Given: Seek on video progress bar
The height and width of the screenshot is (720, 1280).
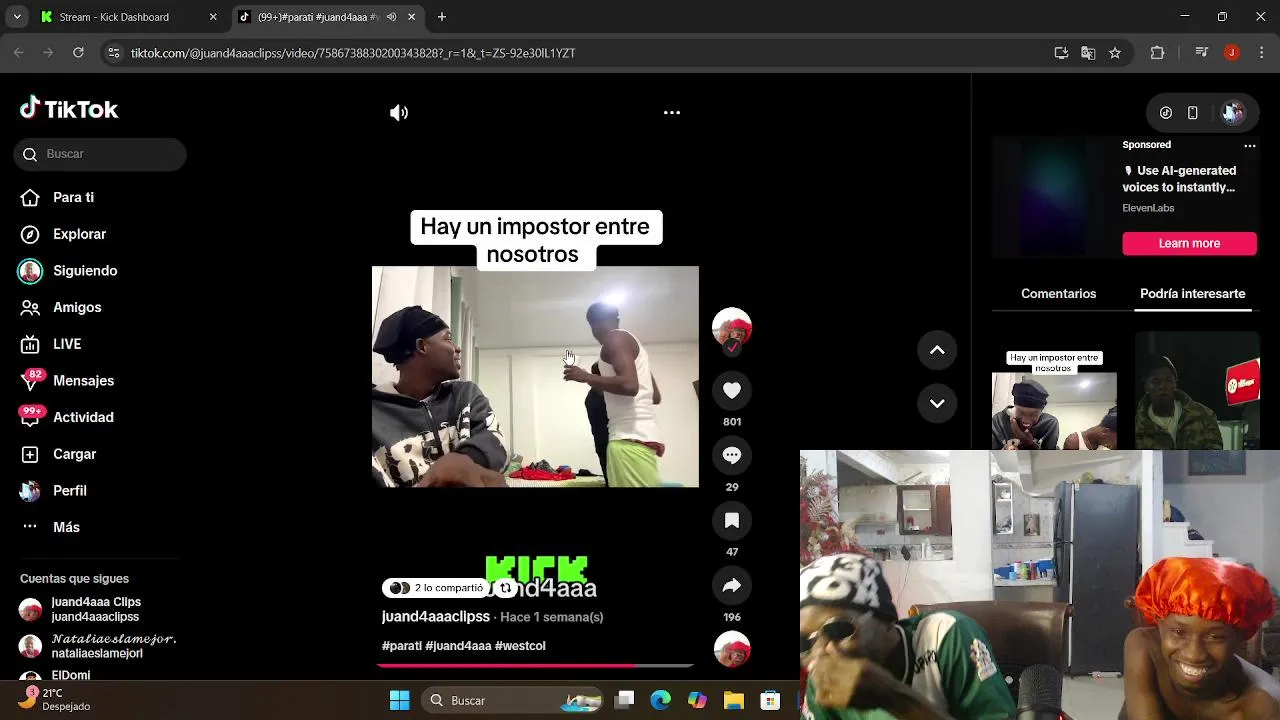Looking at the screenshot, I should [x=536, y=665].
